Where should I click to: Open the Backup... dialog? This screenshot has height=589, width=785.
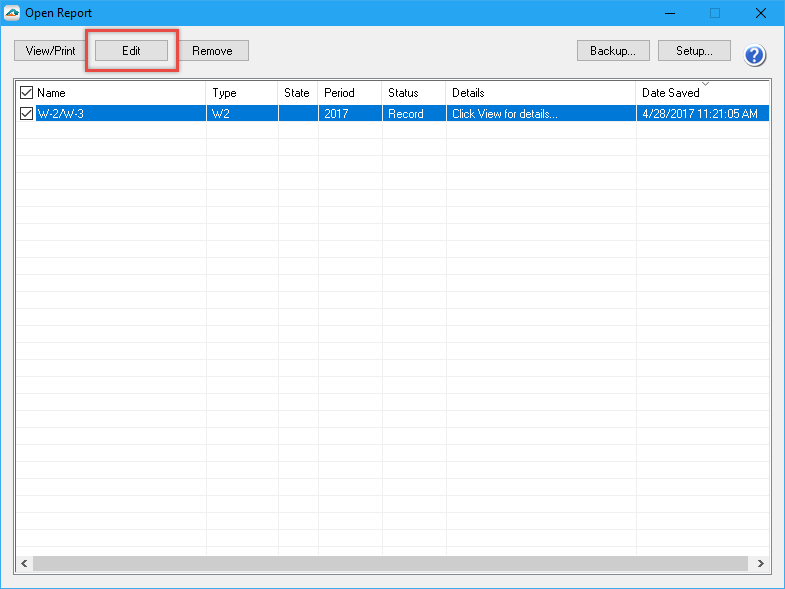[x=613, y=51]
